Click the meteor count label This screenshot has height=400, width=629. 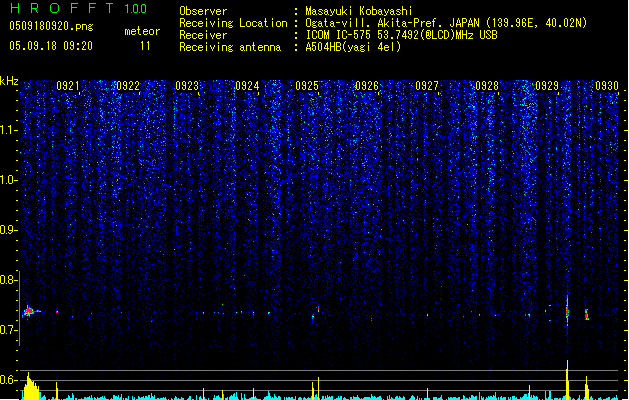click(142, 31)
